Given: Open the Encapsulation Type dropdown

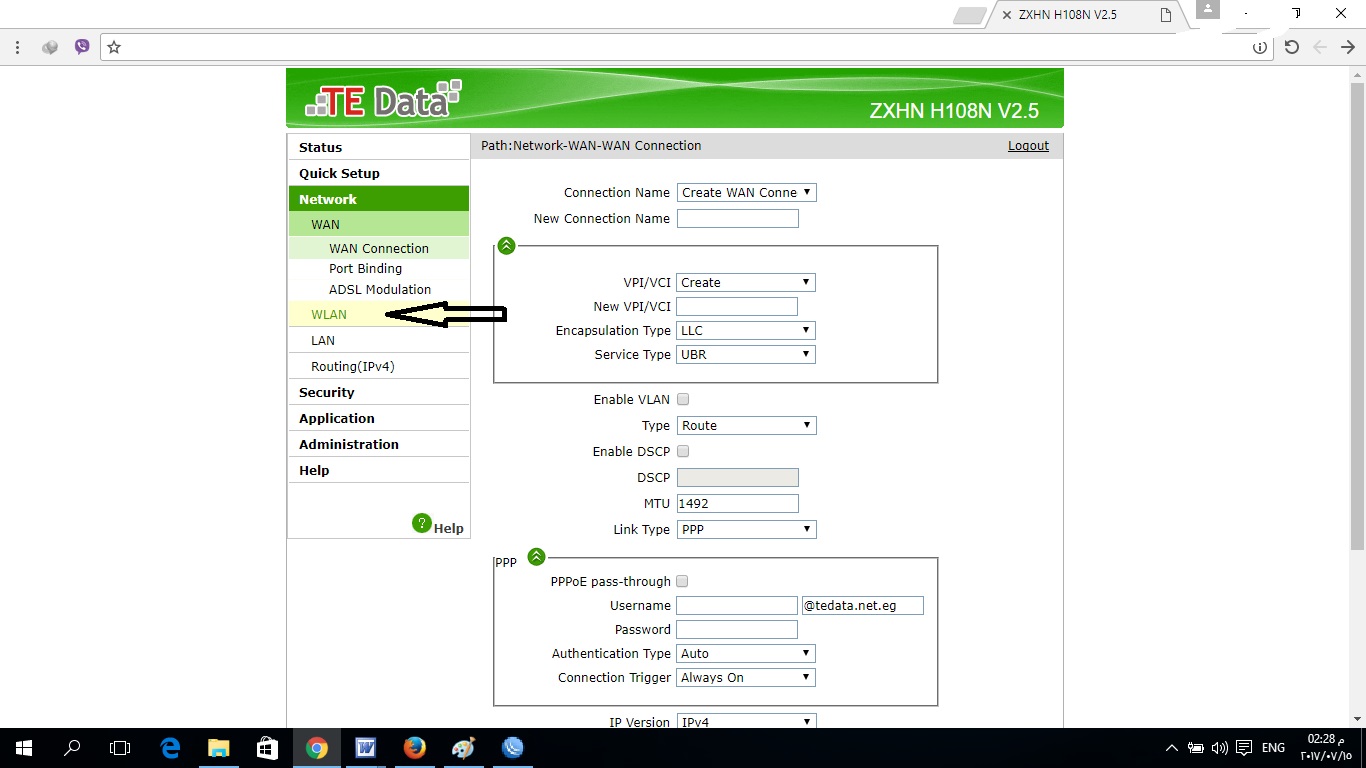Looking at the screenshot, I should coord(746,330).
